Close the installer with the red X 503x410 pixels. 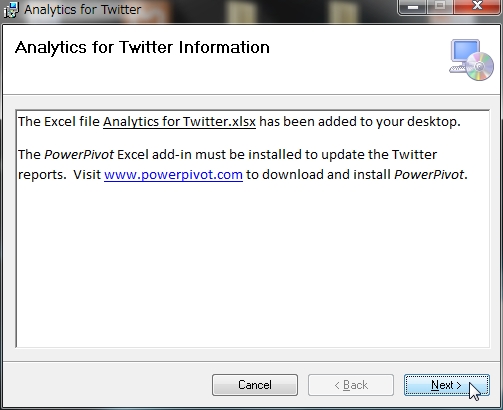point(477,7)
